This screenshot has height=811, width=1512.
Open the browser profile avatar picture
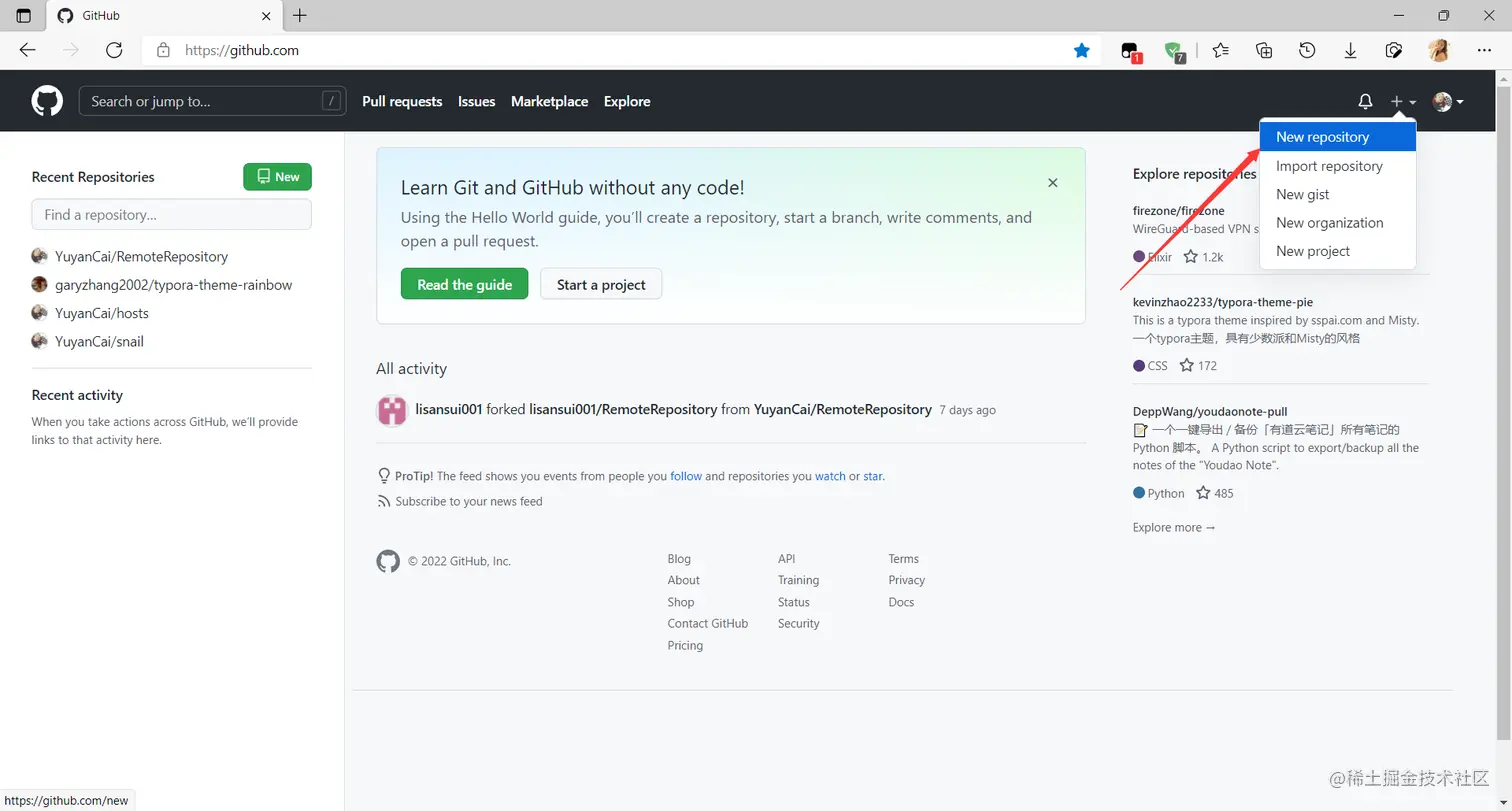point(1438,50)
